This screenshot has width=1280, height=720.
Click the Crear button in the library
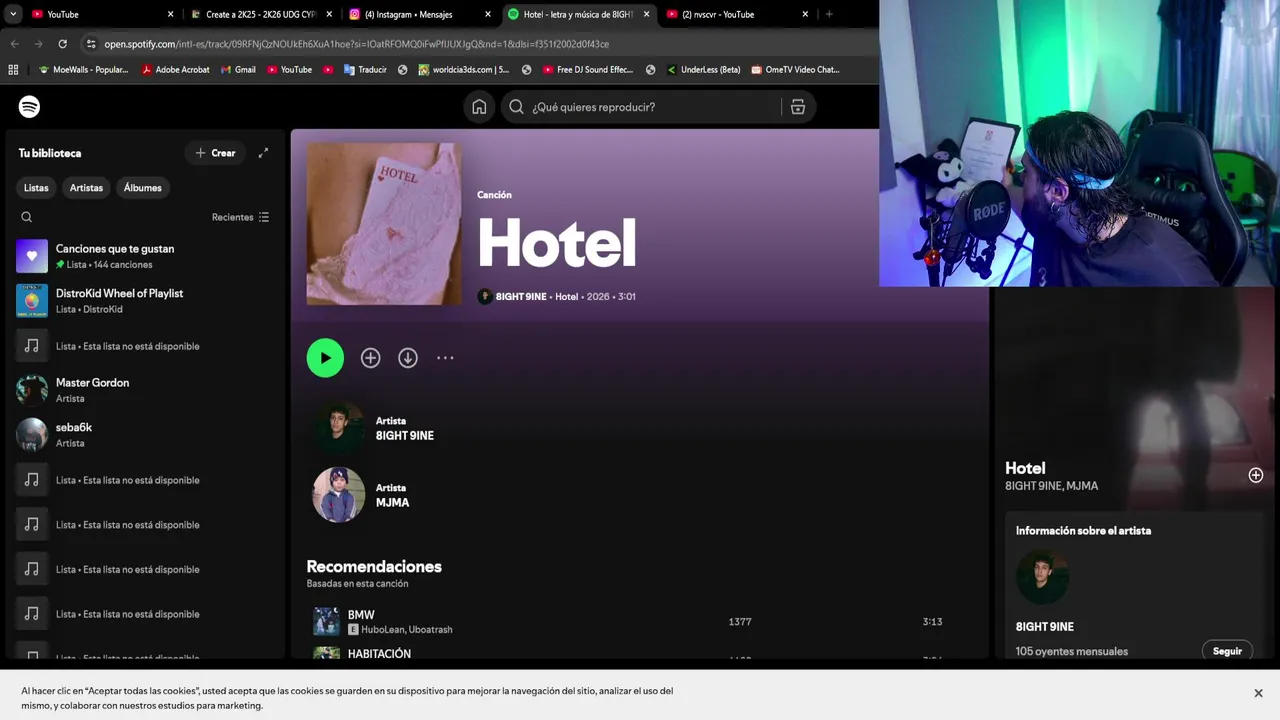[x=215, y=153]
